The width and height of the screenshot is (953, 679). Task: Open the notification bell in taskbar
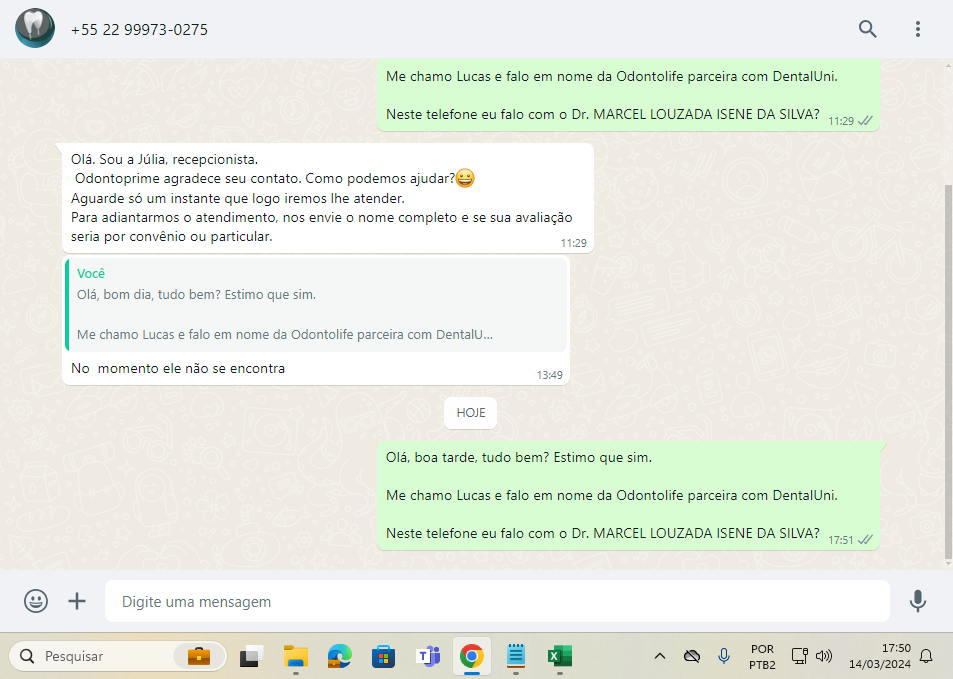[926, 657]
